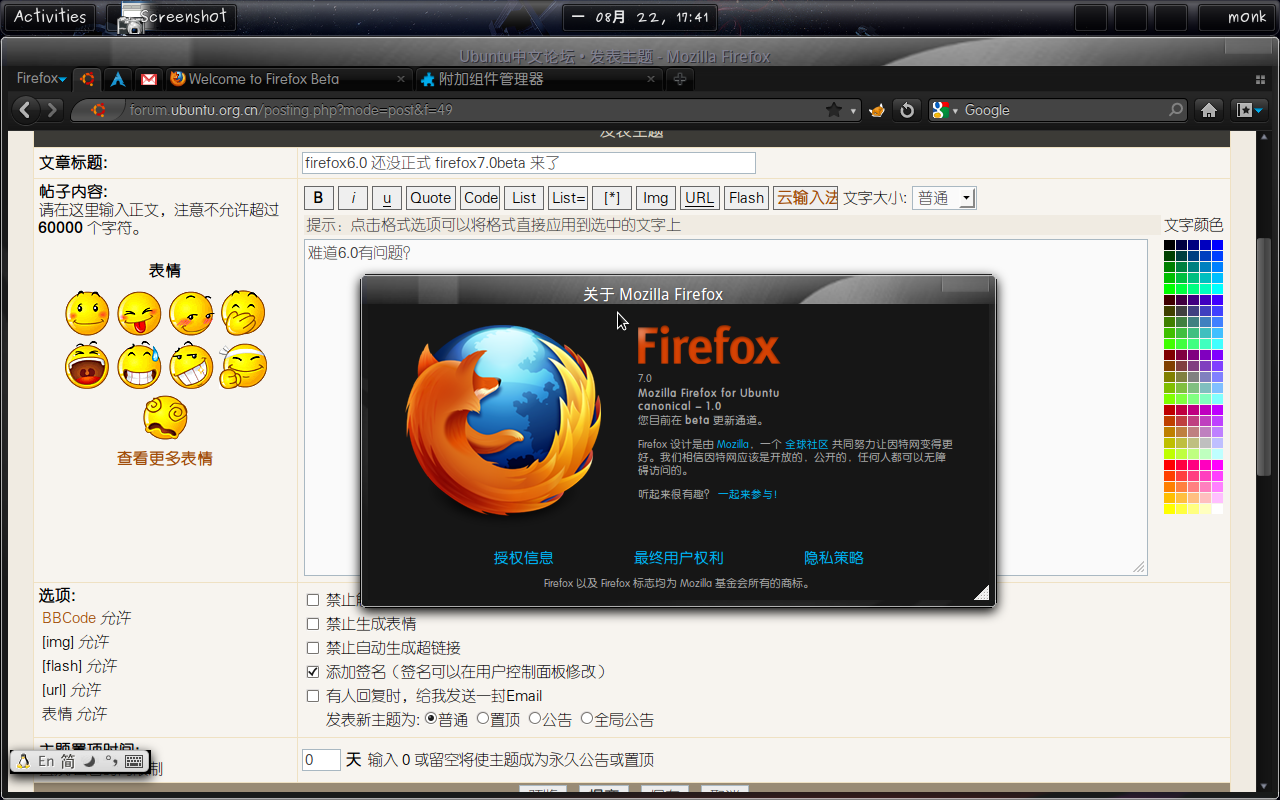
Task: Insert the wide open-mouth laughing emoticon
Action: tap(87, 365)
